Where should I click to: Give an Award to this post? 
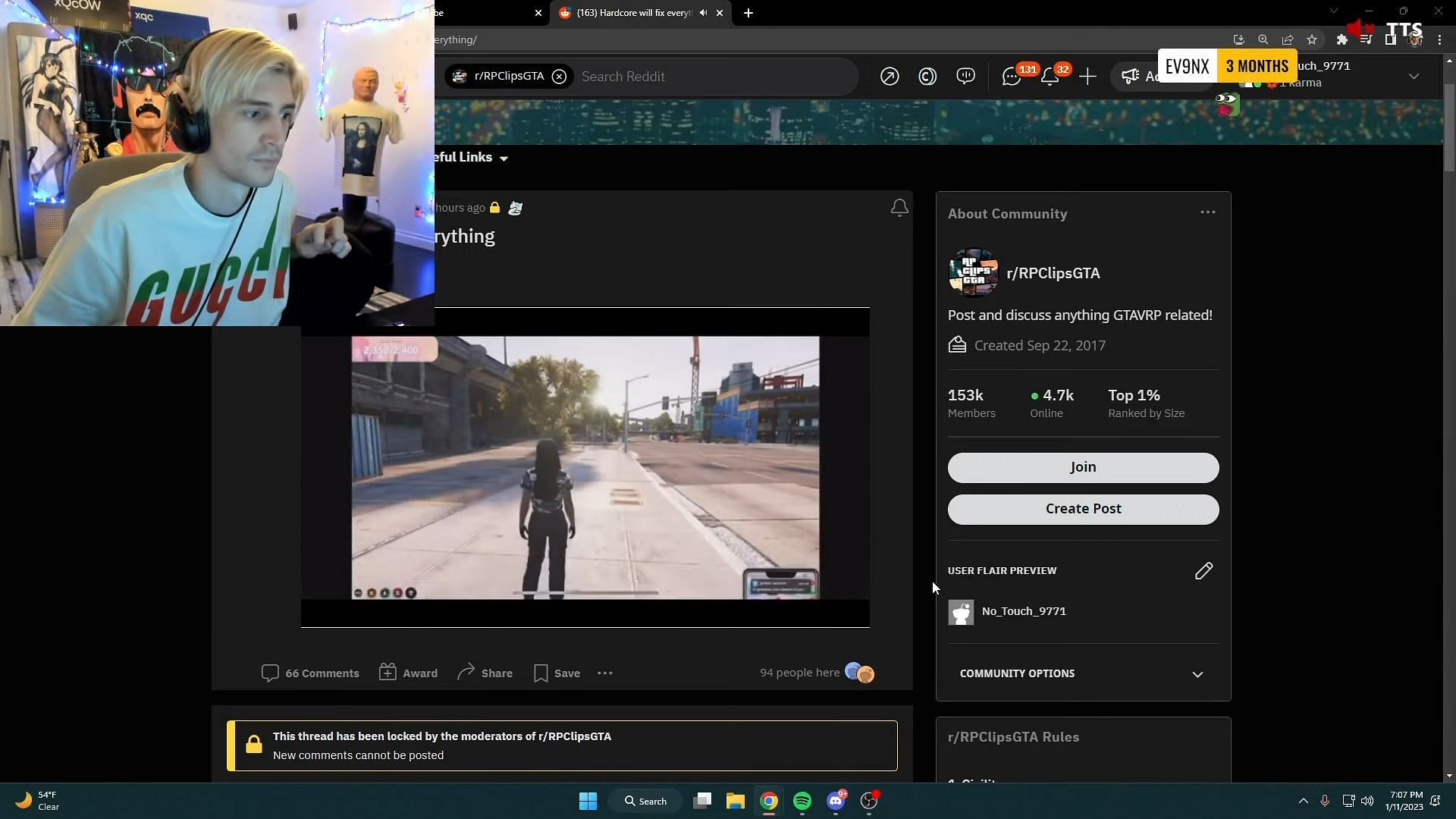[x=408, y=673]
